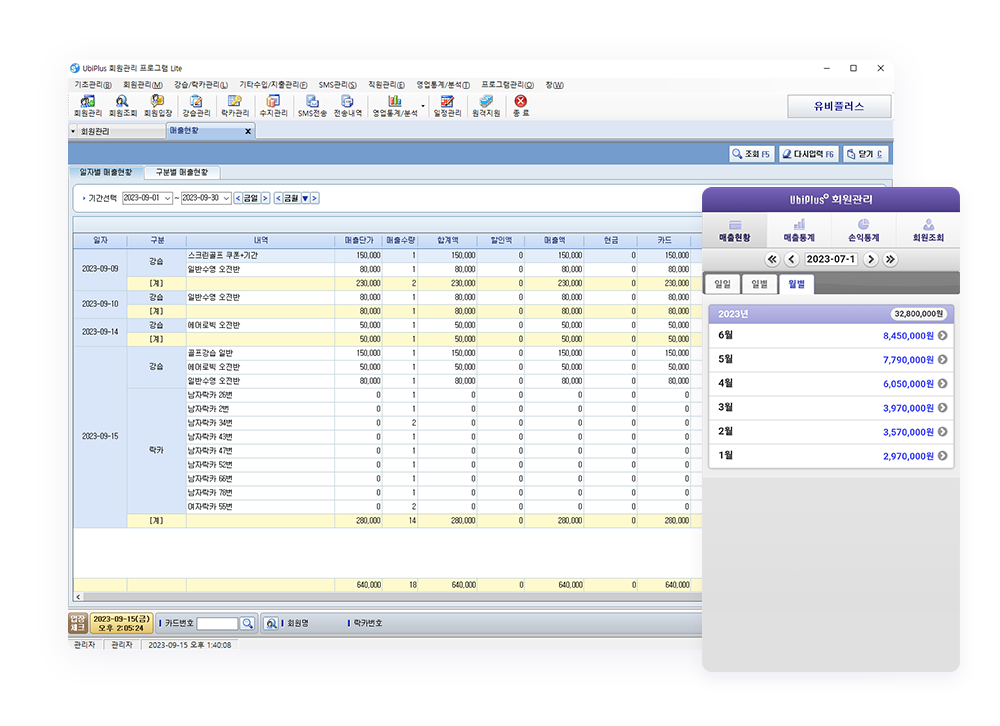This screenshot has width=1000, height=726.
Task: Select 일별 tab in mobile panel
Action: (x=760, y=284)
